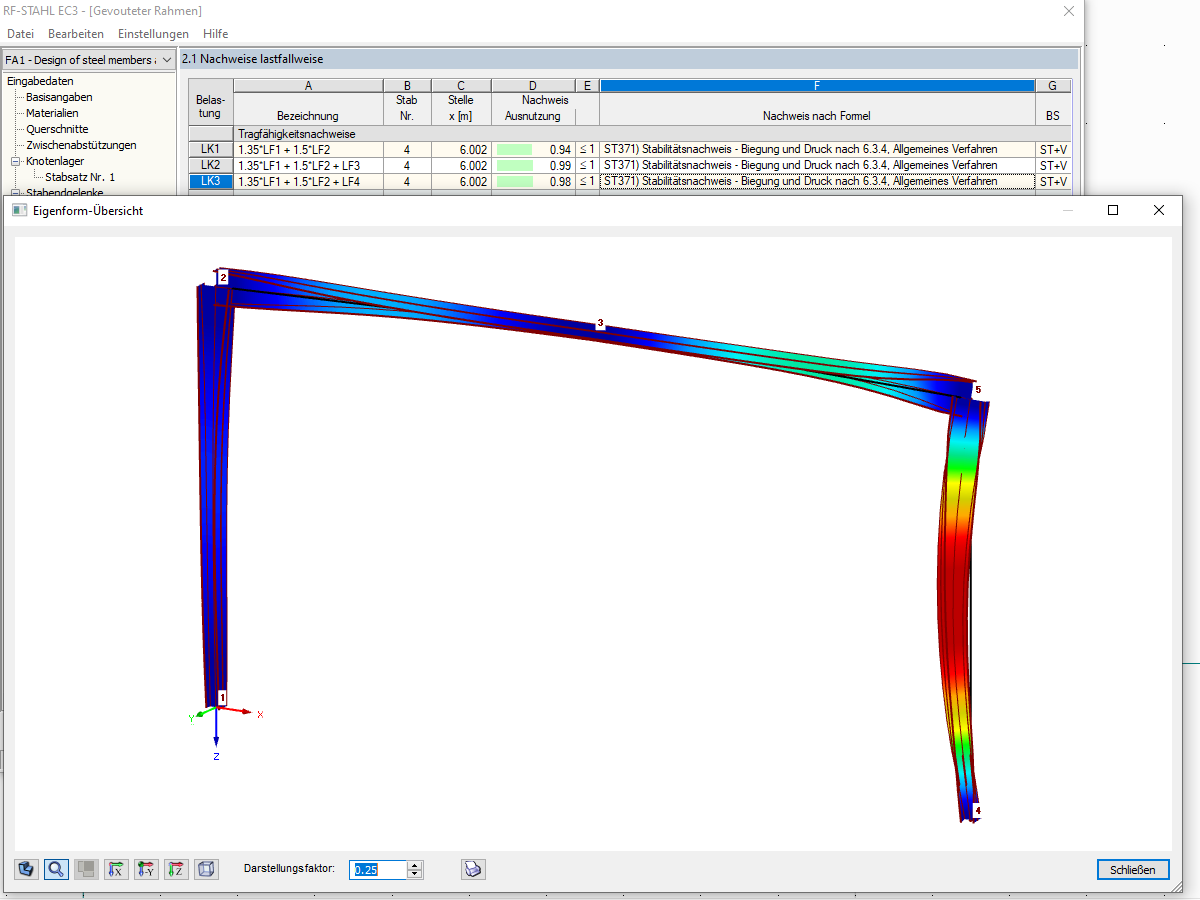Click cell 1.35*LF1 + 1.5*LF2 + LF4
Screen dimensions: 1200x900
308,181
